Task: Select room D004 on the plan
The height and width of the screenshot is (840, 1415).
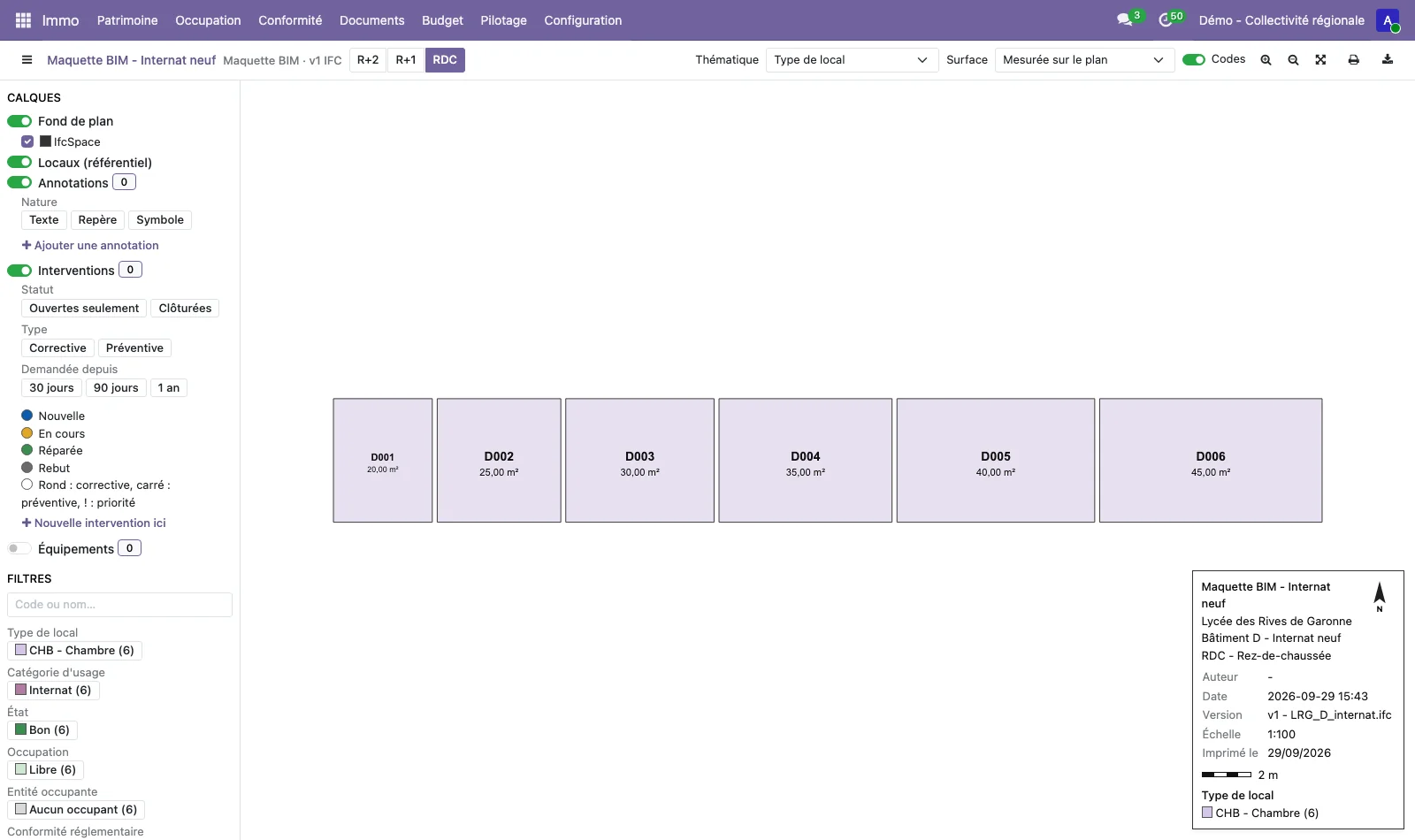Action: [x=805, y=461]
